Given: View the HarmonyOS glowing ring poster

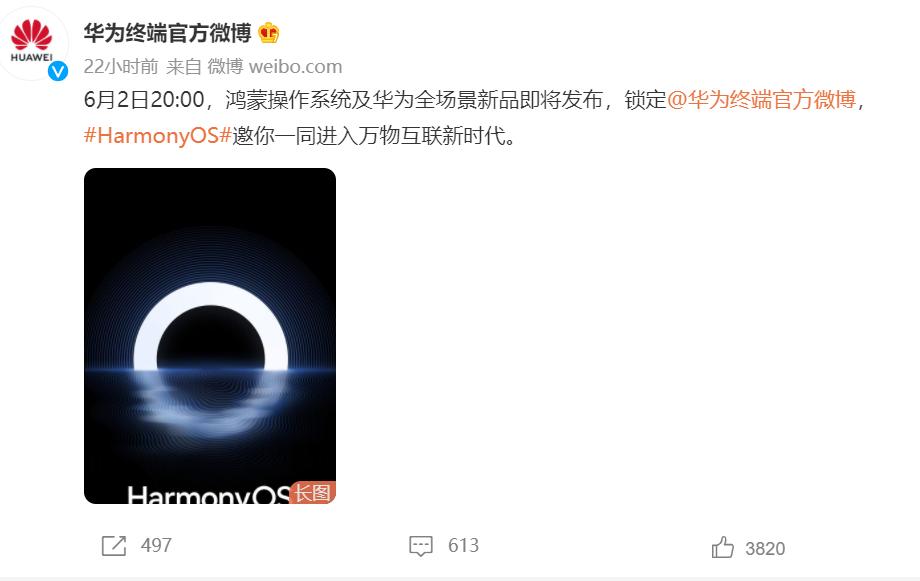Looking at the screenshot, I should tap(210, 336).
